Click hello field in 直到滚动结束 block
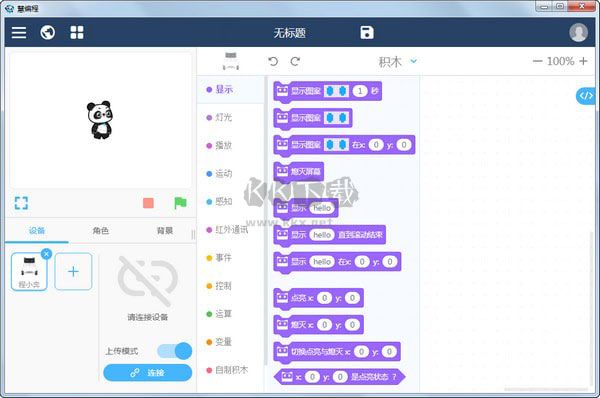This screenshot has width=600, height=398. [x=322, y=235]
